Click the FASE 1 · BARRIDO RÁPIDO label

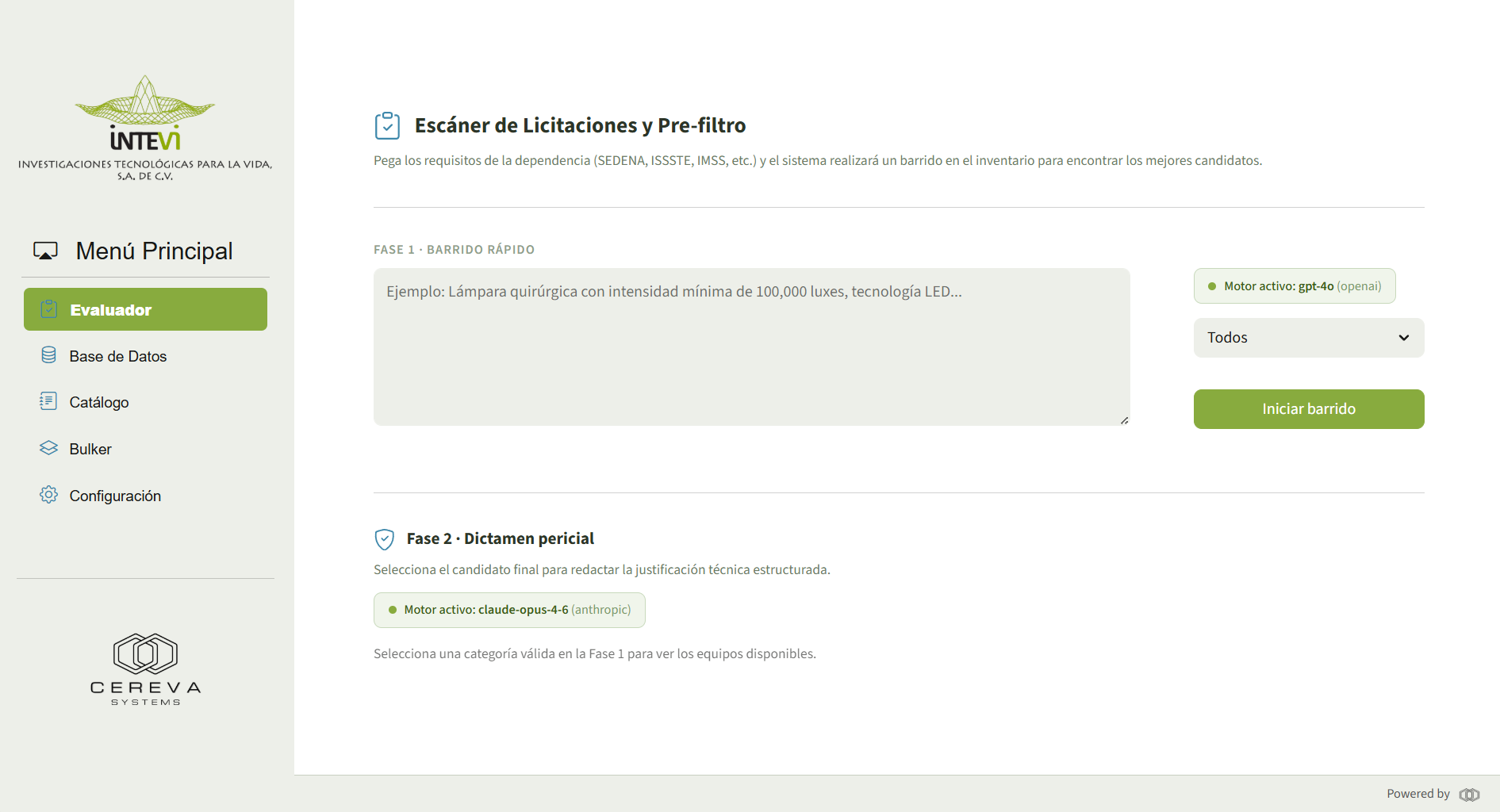[455, 249]
